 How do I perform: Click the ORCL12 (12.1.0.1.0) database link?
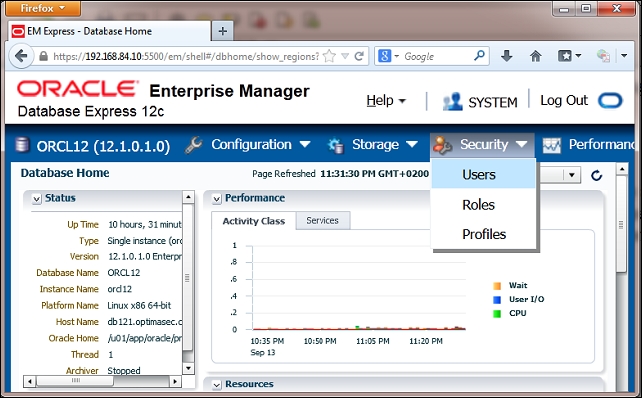(103, 146)
